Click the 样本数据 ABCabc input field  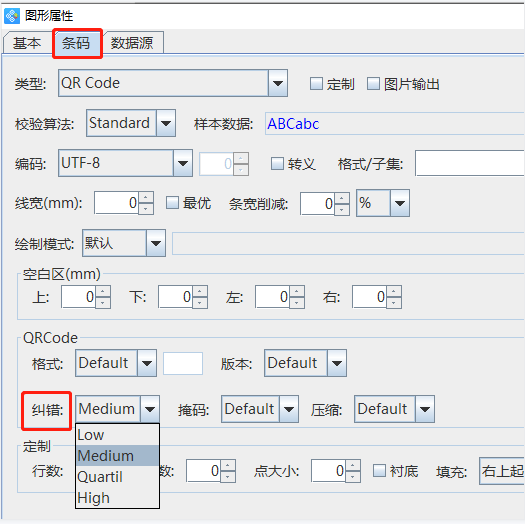point(394,124)
